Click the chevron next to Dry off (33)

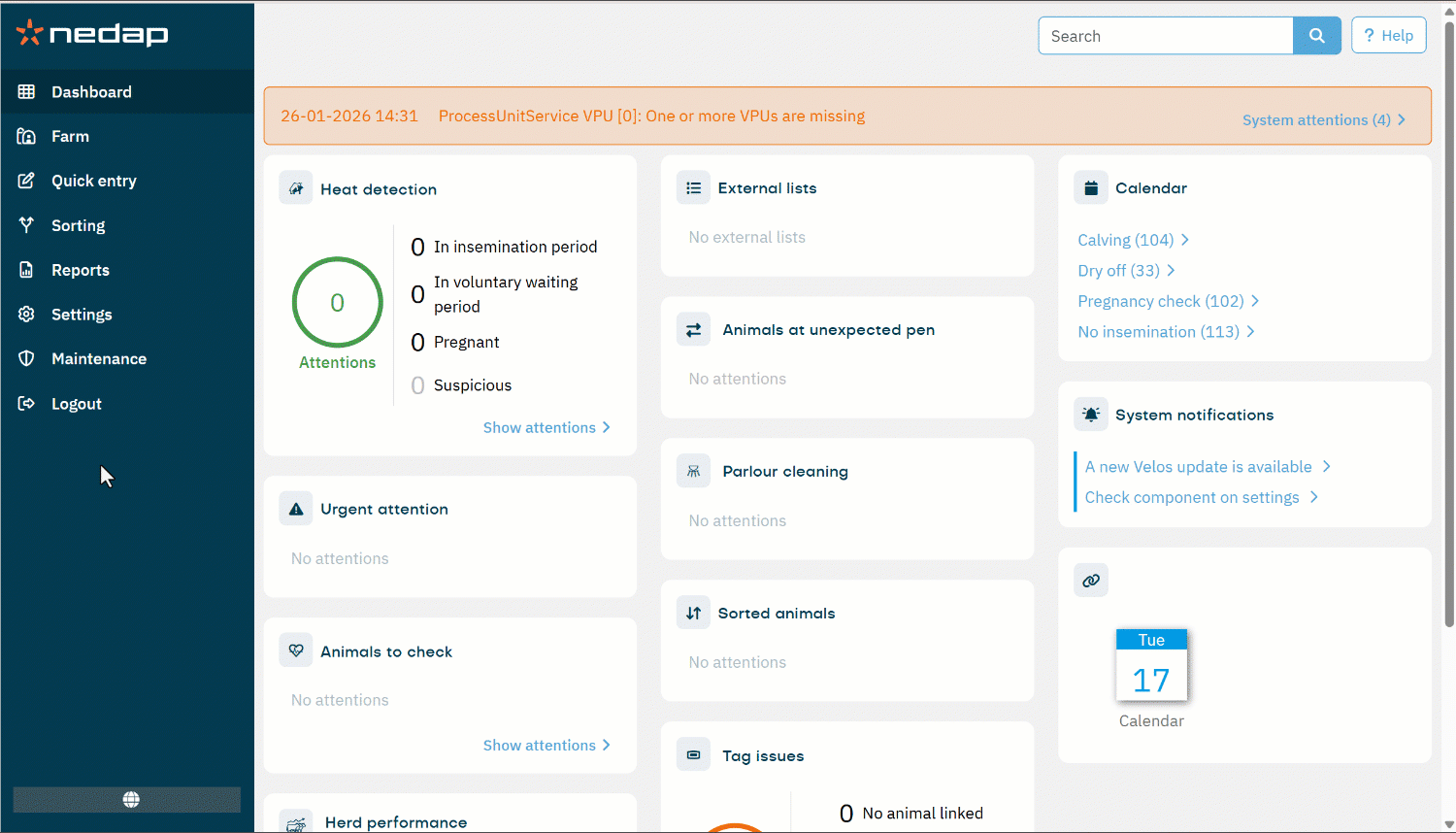[1172, 270]
